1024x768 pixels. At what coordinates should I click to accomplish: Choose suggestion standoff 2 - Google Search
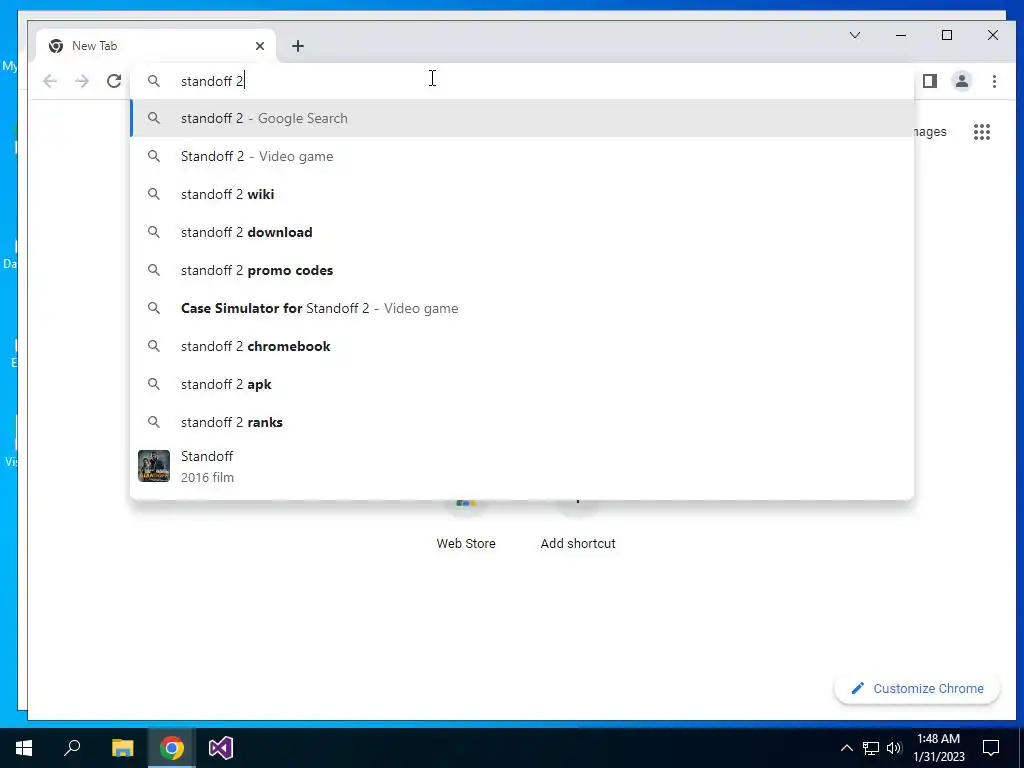[522, 118]
